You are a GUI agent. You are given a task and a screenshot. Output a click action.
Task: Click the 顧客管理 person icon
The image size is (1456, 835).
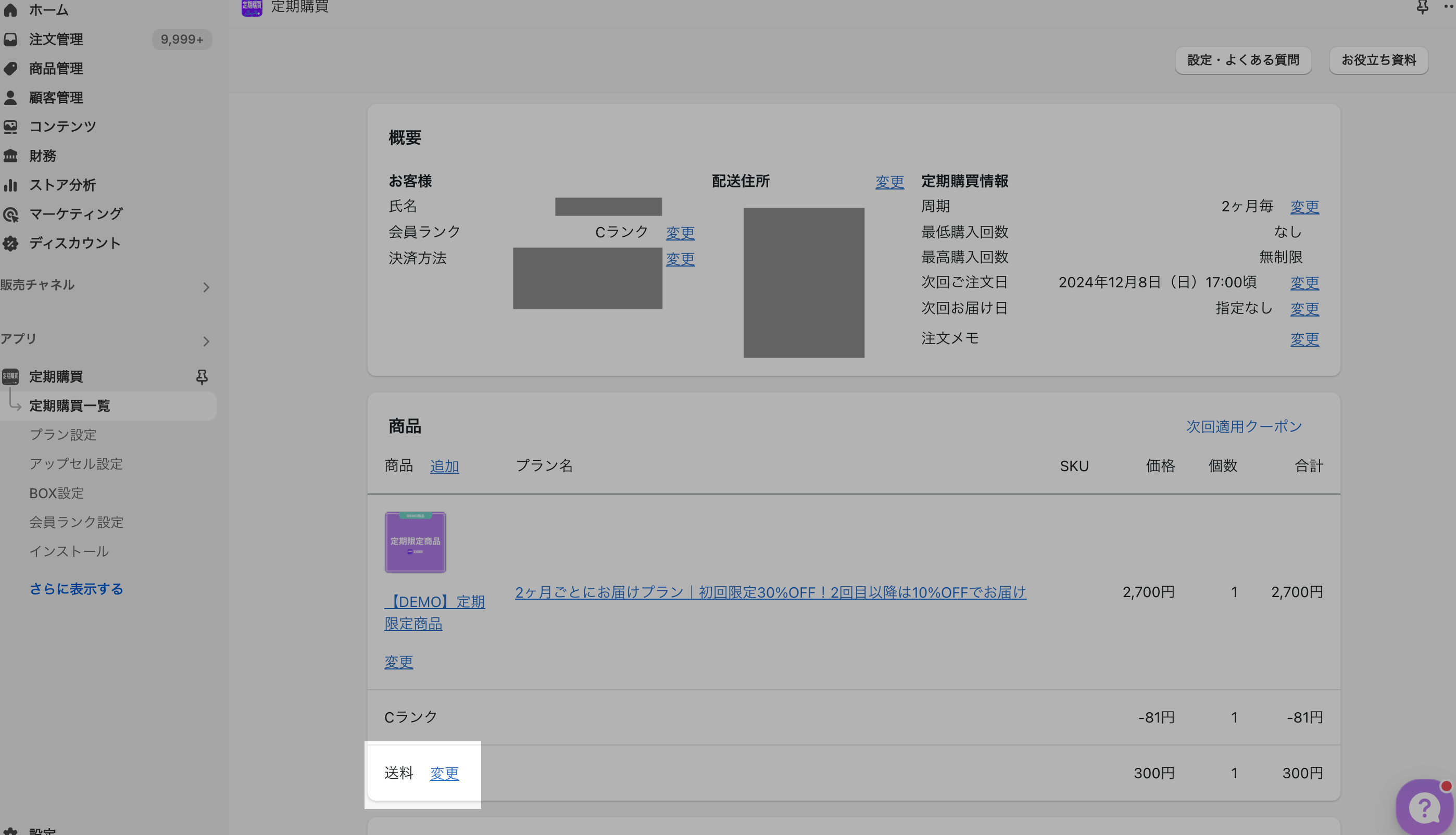point(11,97)
